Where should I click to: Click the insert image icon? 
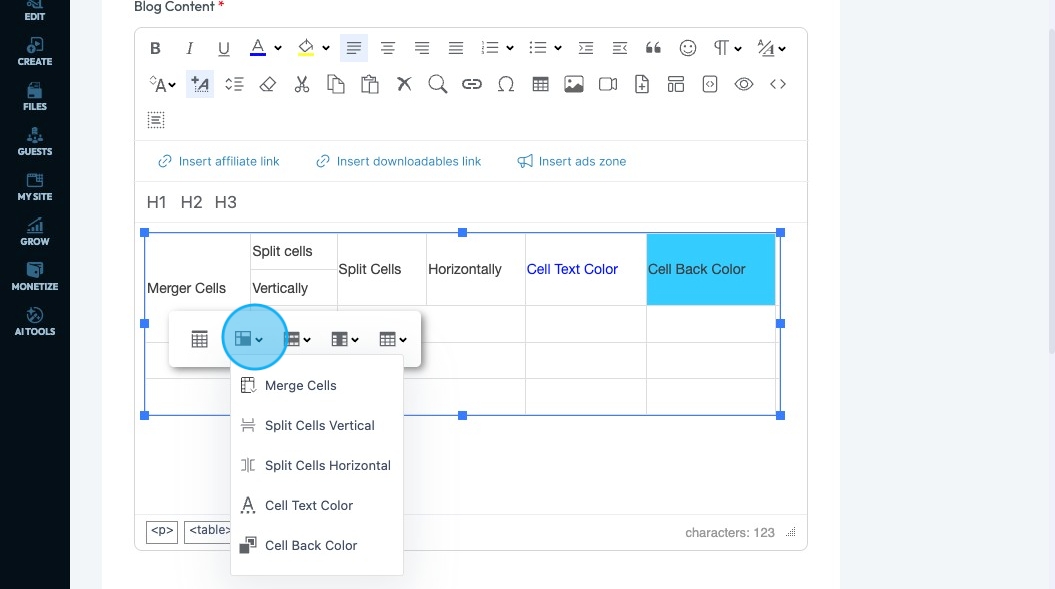click(574, 85)
